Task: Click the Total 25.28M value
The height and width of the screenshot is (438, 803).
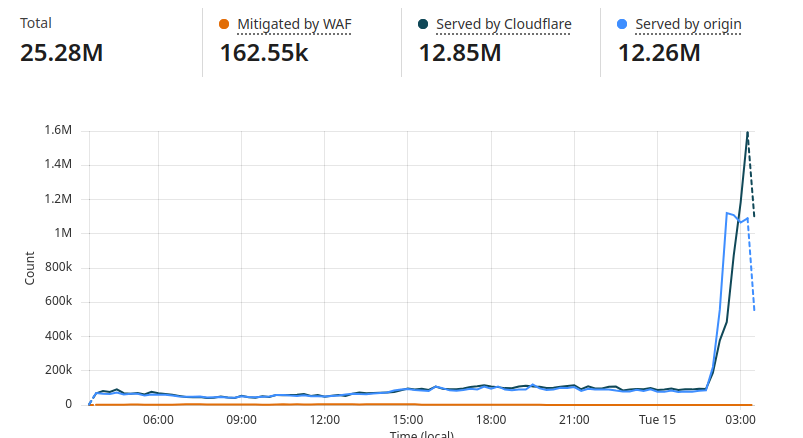Action: coord(61,53)
